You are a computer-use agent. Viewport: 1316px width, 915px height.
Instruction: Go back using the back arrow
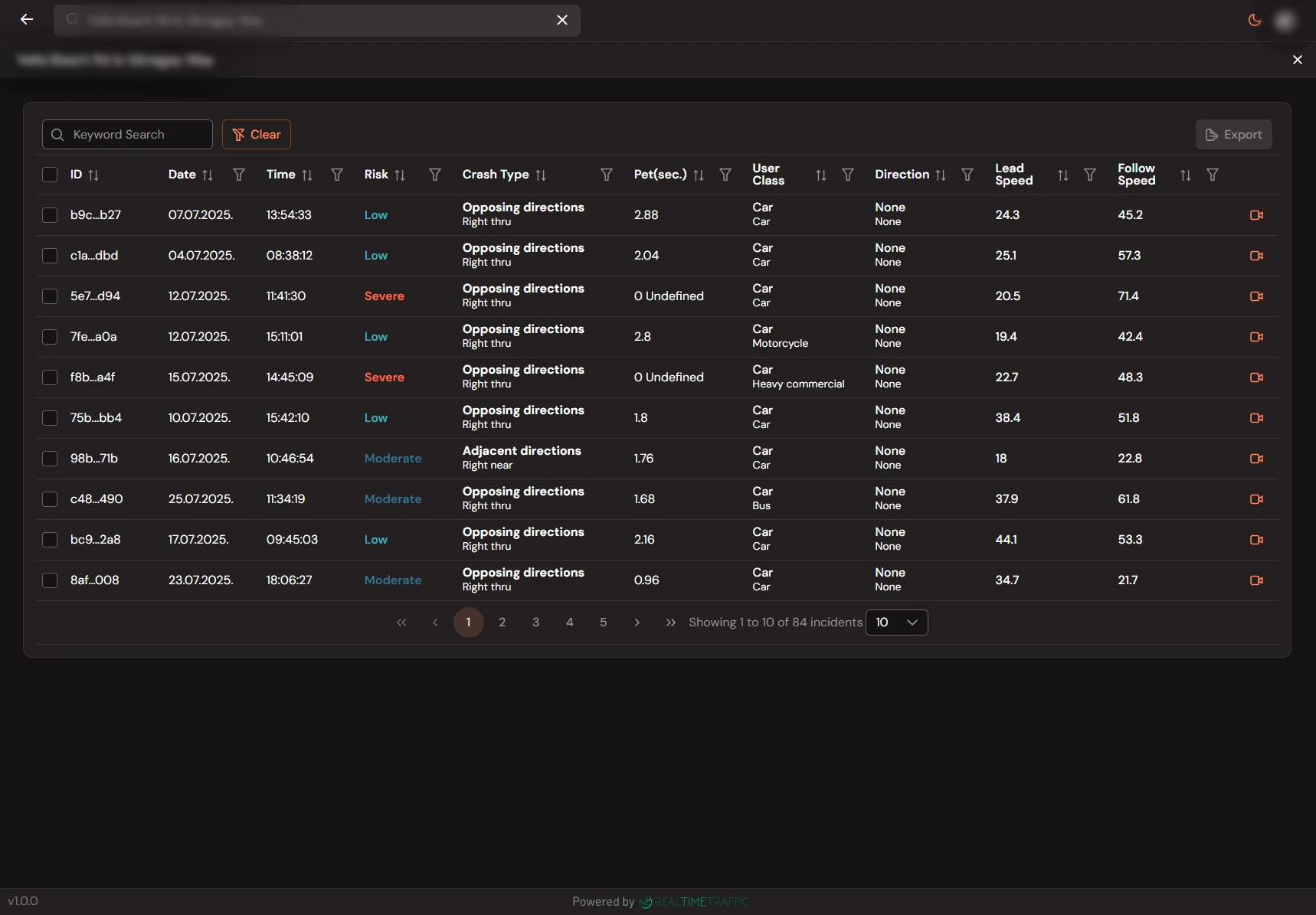[27, 20]
